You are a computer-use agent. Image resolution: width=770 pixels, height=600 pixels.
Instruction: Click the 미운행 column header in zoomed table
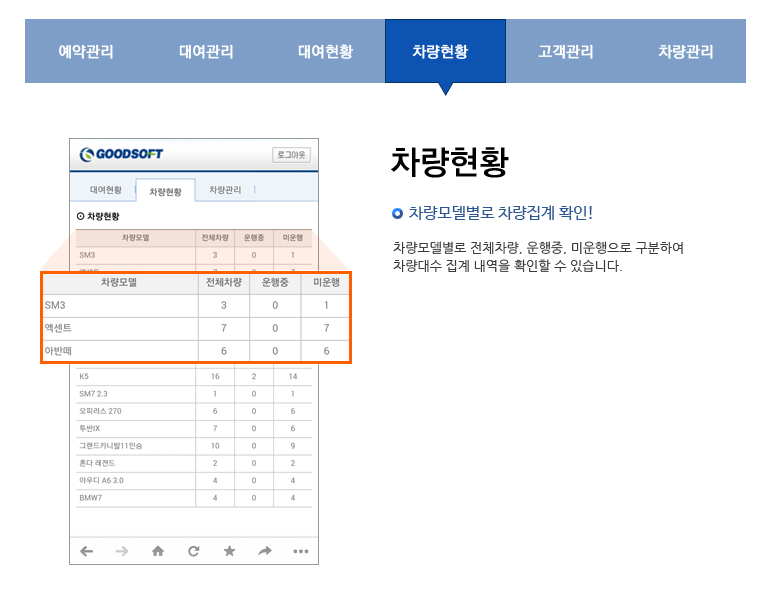click(x=326, y=283)
